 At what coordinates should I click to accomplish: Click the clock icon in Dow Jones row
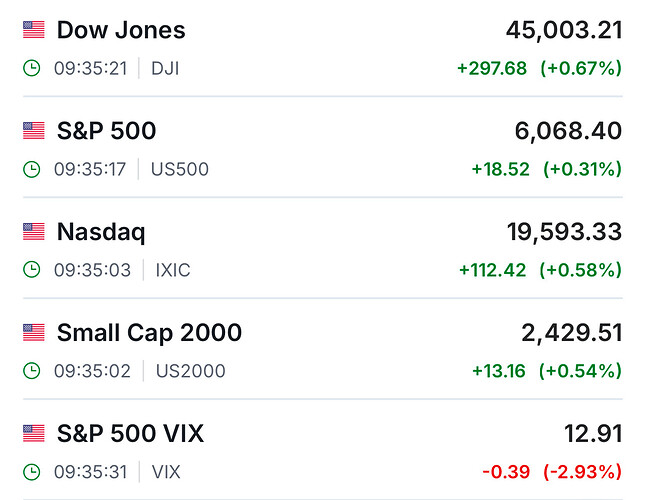33,68
